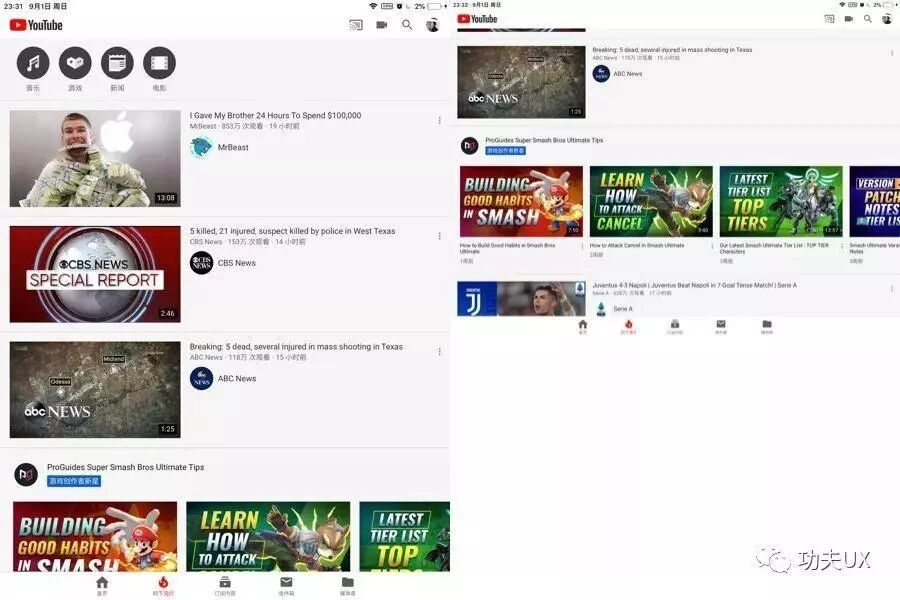Open options for Good Habits video, right screen
Image resolution: width=900 pixels, height=600 pixels.
[582, 246]
